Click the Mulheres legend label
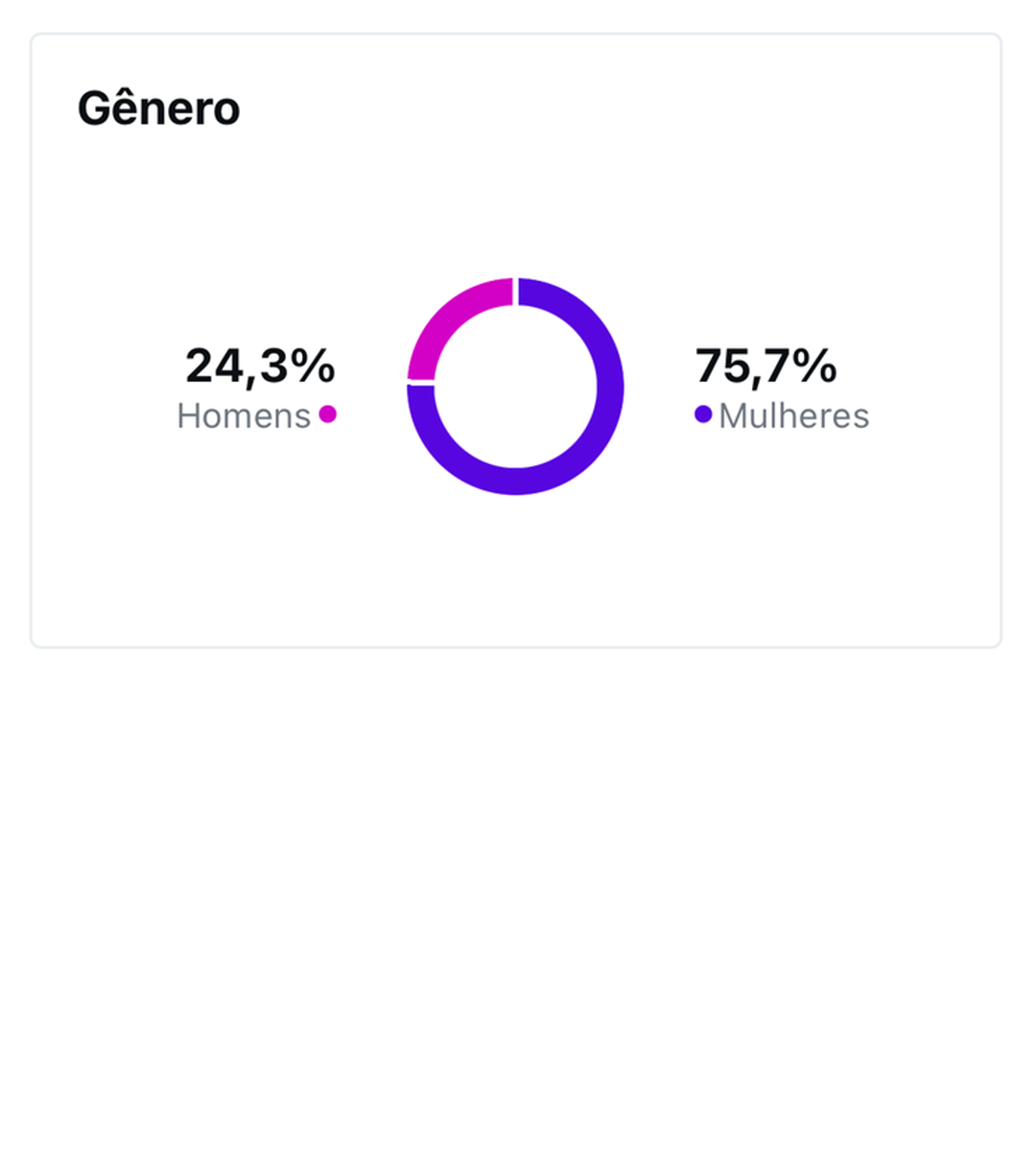This screenshot has height=1151, width=1036. coord(793,416)
